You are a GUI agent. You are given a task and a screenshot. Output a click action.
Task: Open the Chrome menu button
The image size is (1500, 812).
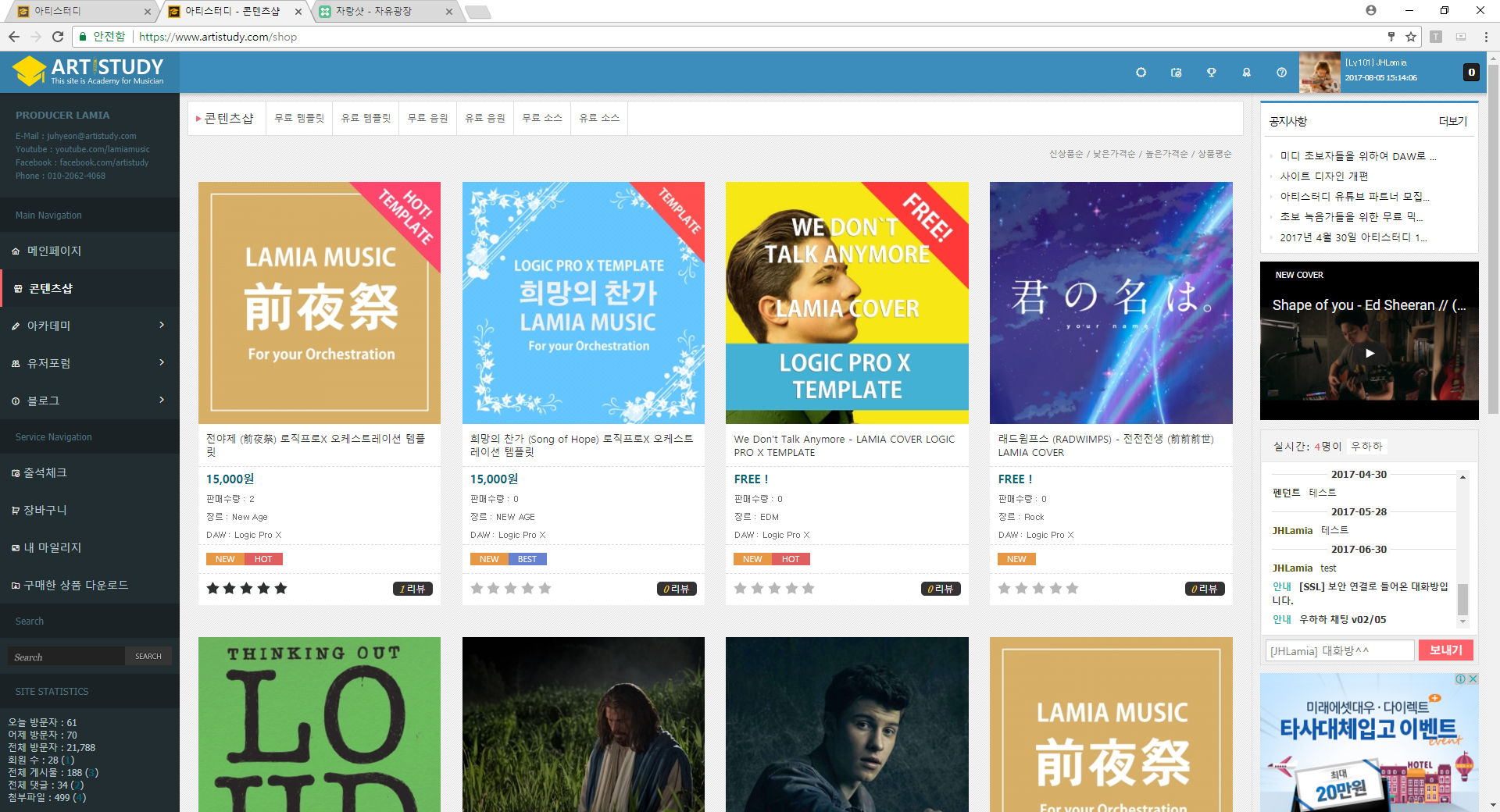(1486, 37)
